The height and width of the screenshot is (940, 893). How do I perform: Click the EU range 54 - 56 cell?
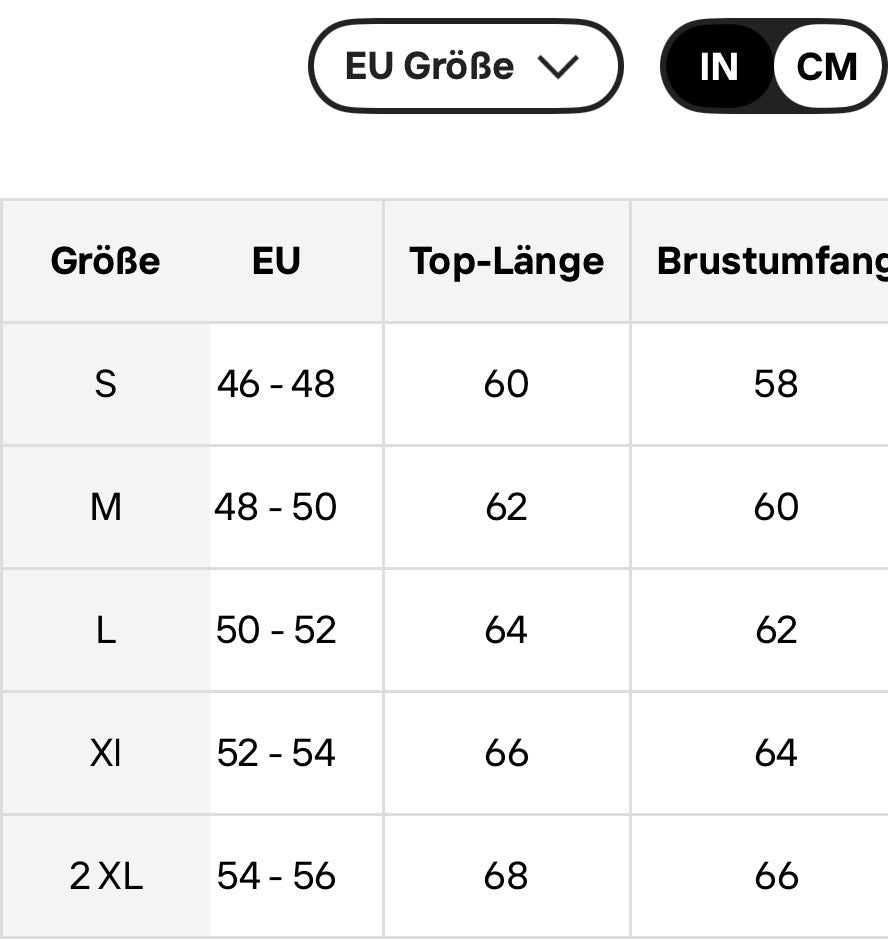[x=276, y=876]
